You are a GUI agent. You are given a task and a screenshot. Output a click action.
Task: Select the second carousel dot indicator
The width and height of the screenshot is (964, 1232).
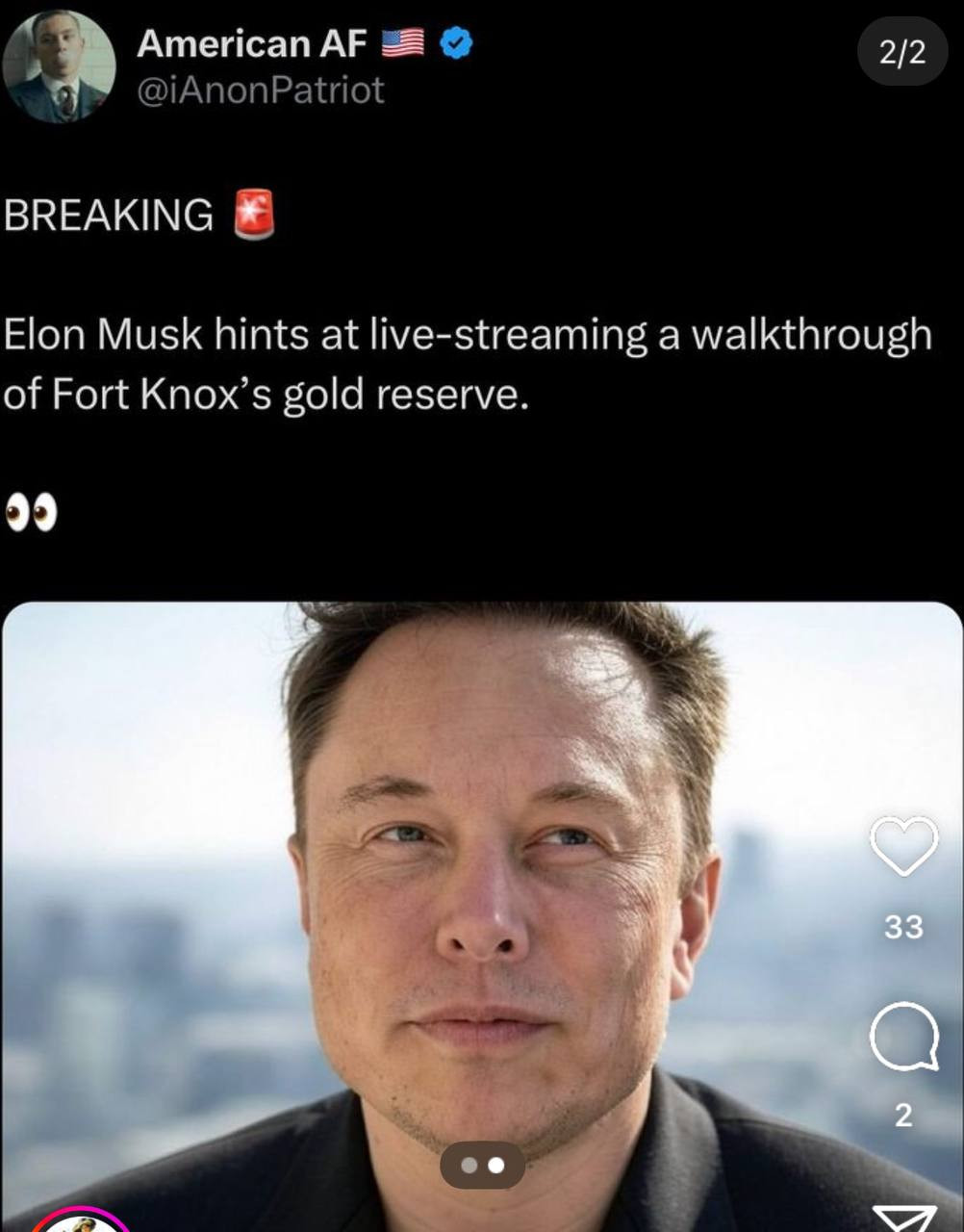(496, 1166)
